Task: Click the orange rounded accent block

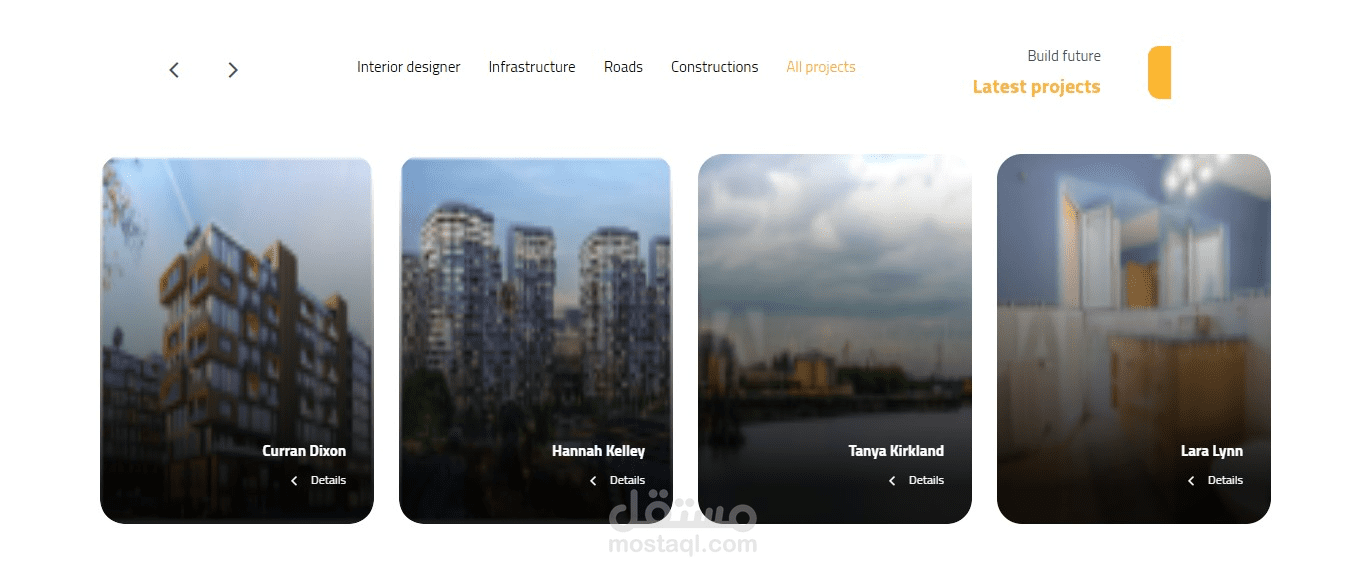Action: (x=1159, y=72)
